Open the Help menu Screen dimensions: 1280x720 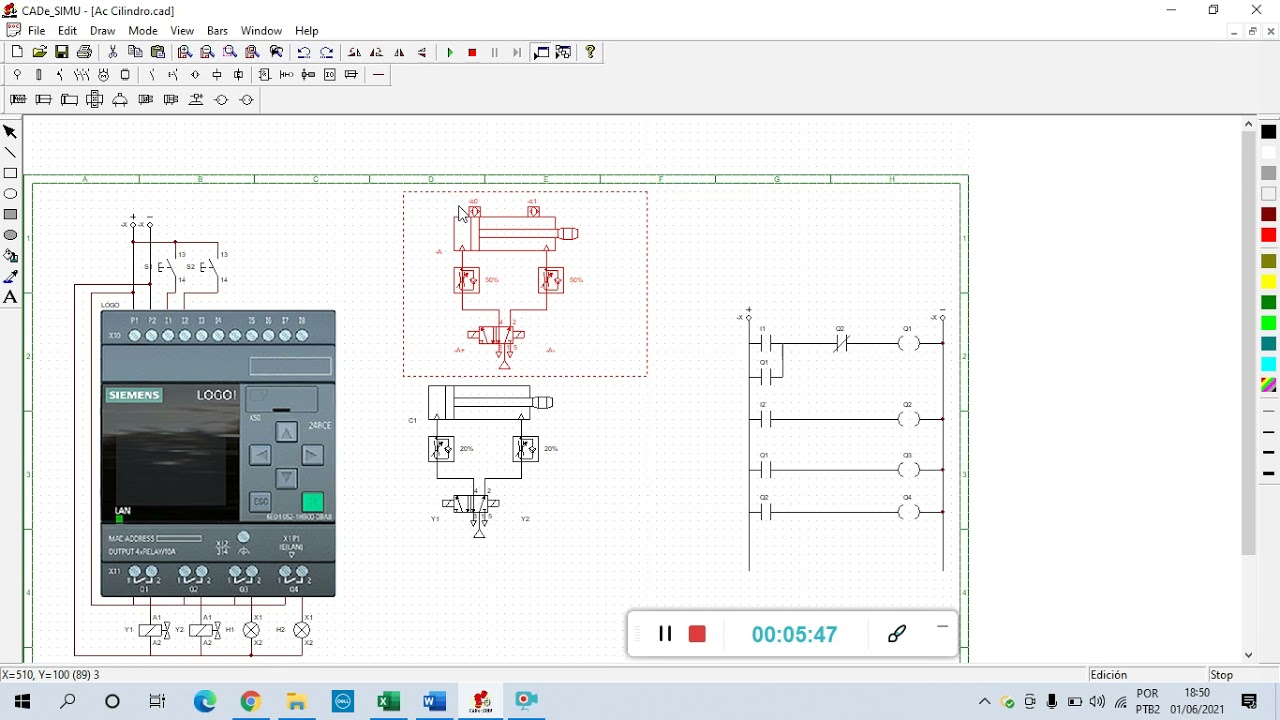[x=307, y=31]
